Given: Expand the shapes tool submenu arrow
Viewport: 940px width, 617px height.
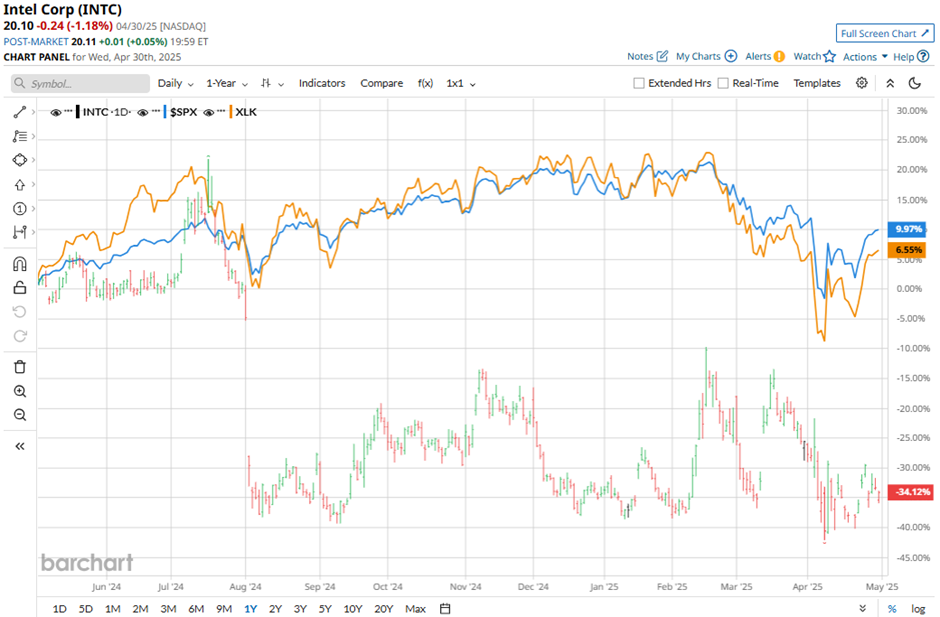Looking at the screenshot, I should coord(33,160).
